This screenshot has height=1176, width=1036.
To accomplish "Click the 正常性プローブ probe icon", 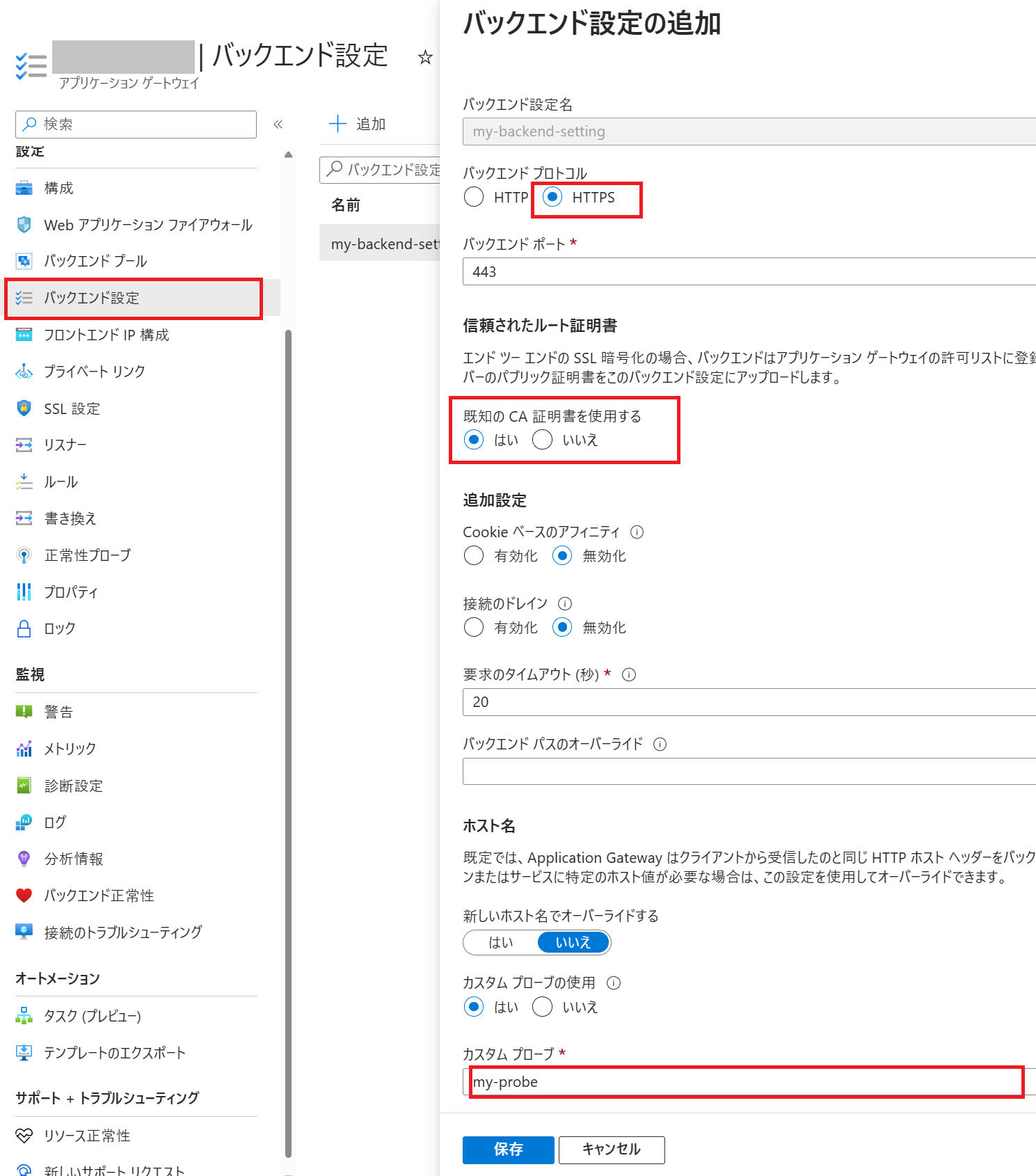I will [24, 555].
